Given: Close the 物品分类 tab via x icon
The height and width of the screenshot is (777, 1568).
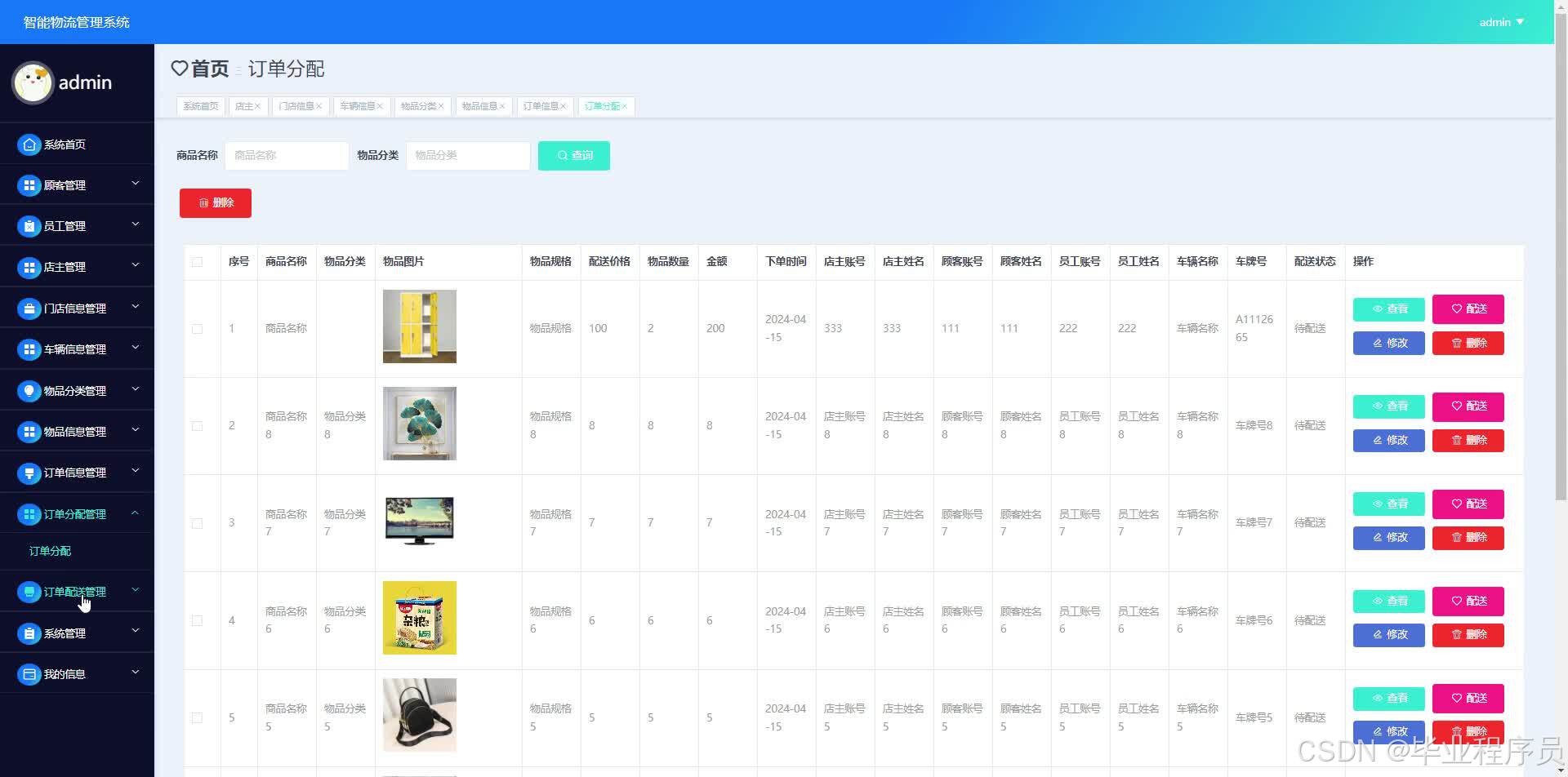Looking at the screenshot, I should click(441, 106).
